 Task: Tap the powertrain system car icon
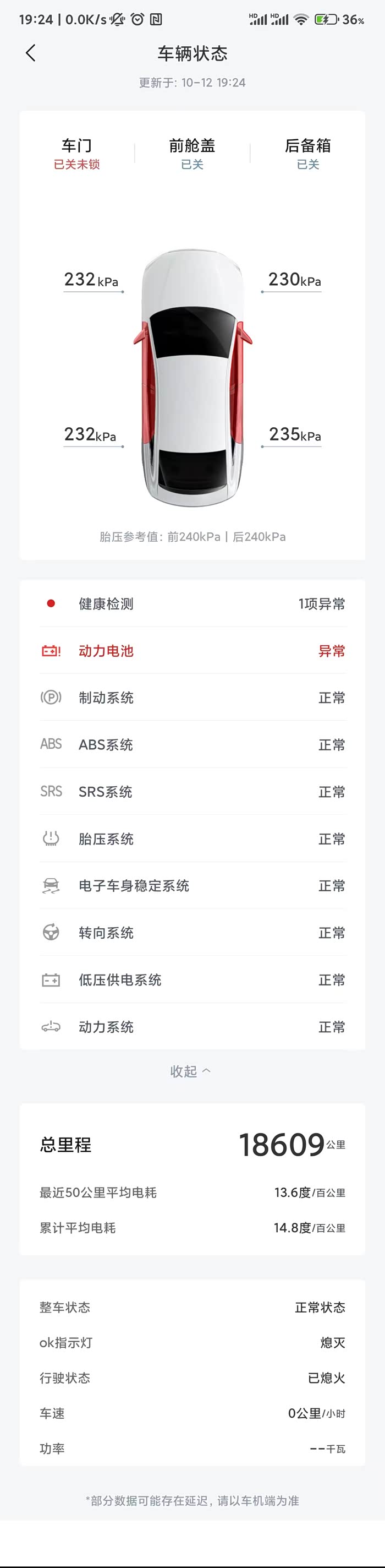tap(51, 1027)
